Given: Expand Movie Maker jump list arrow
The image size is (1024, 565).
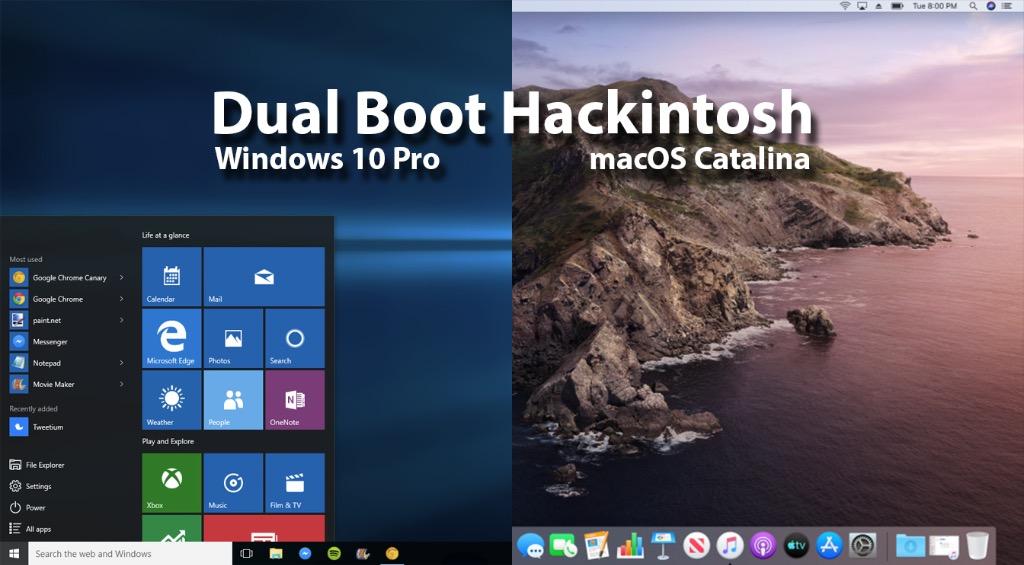Looking at the screenshot, I should tap(121, 384).
